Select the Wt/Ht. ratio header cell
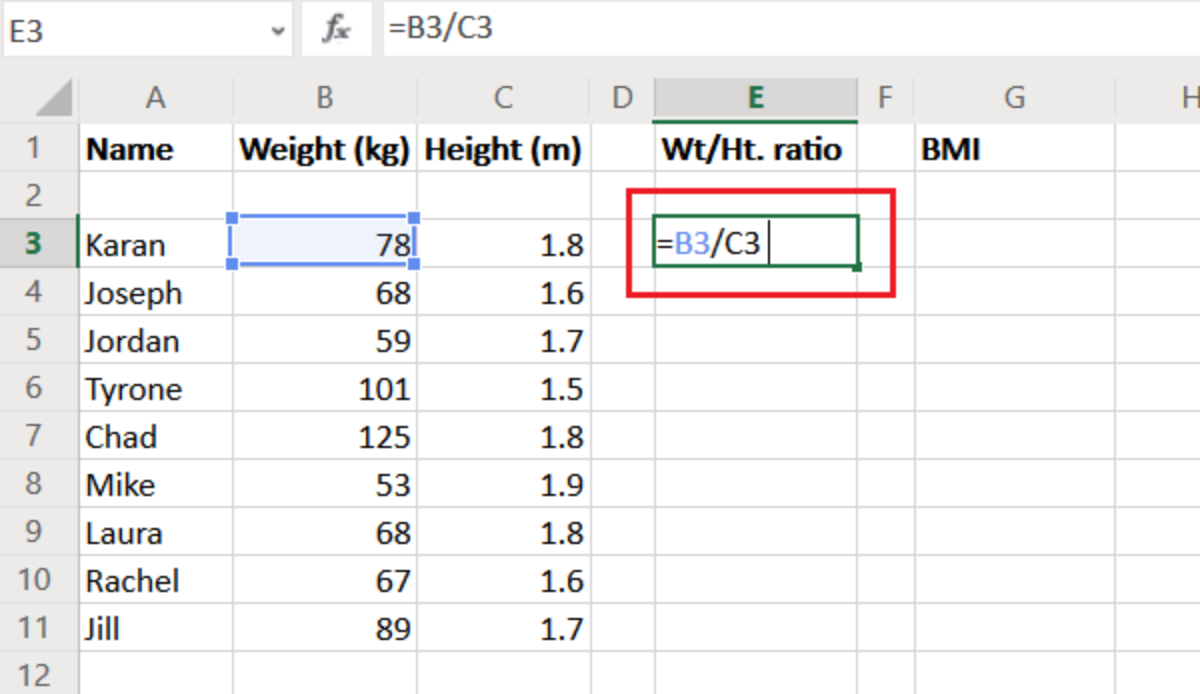The image size is (1200, 694). (755, 149)
